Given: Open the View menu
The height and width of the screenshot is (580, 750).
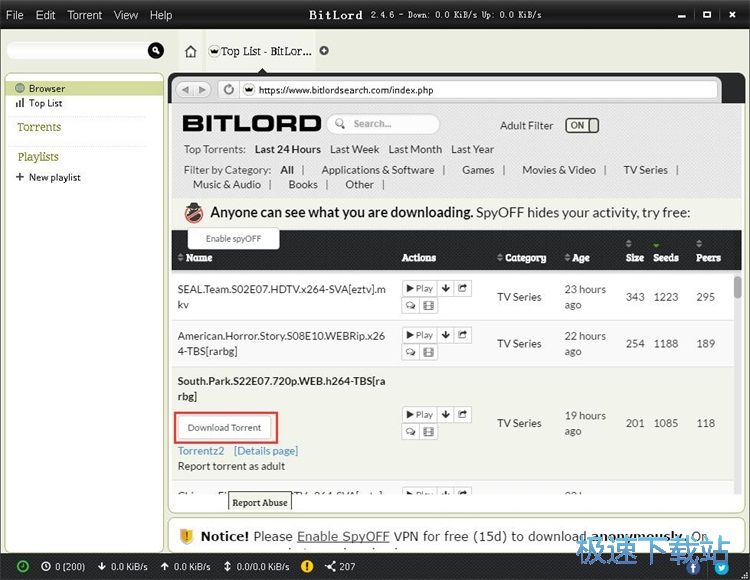Looking at the screenshot, I should (x=126, y=15).
